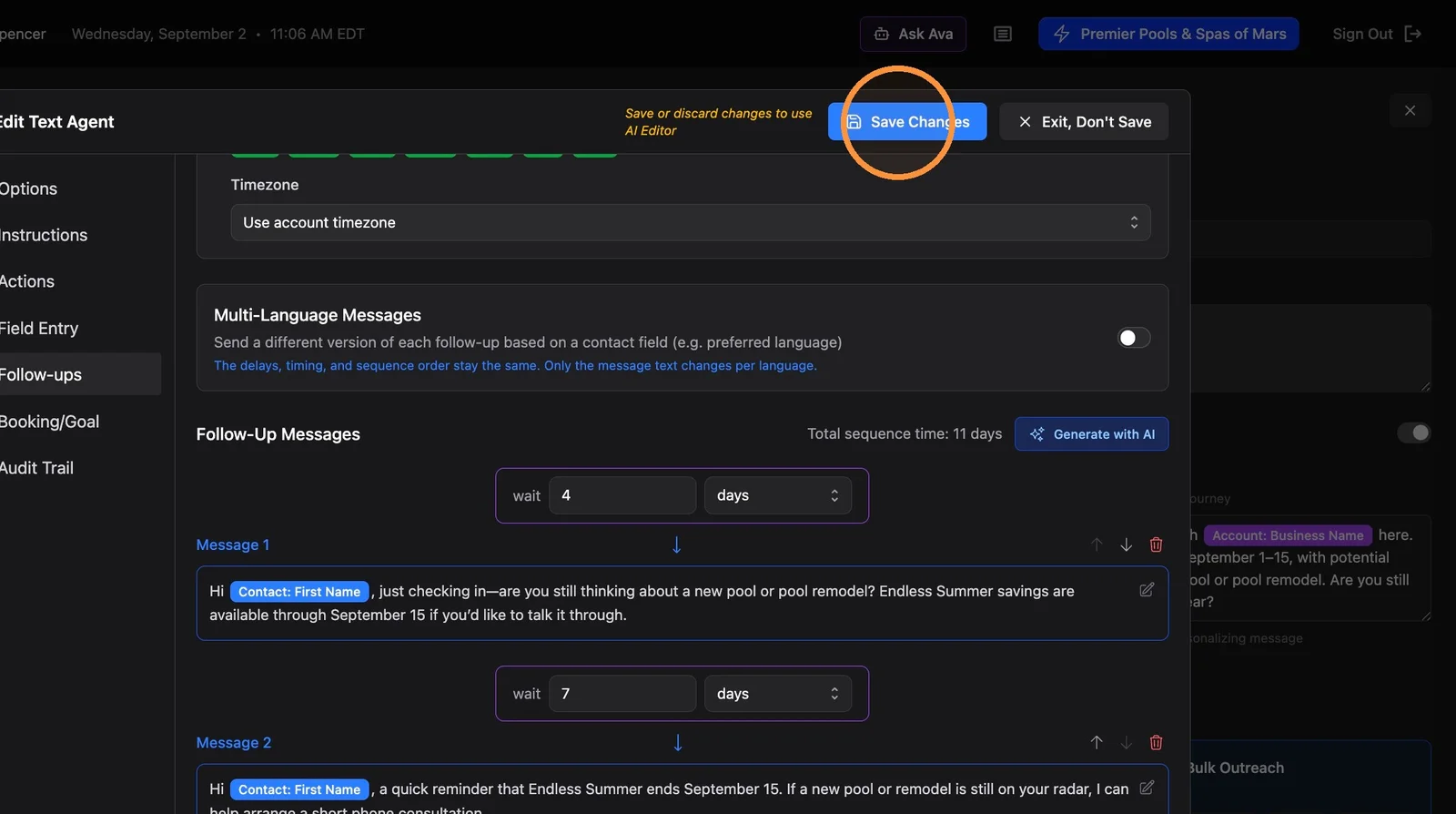Image resolution: width=1456 pixels, height=814 pixels.
Task: Click Exit, Don't Save button
Action: (x=1084, y=121)
